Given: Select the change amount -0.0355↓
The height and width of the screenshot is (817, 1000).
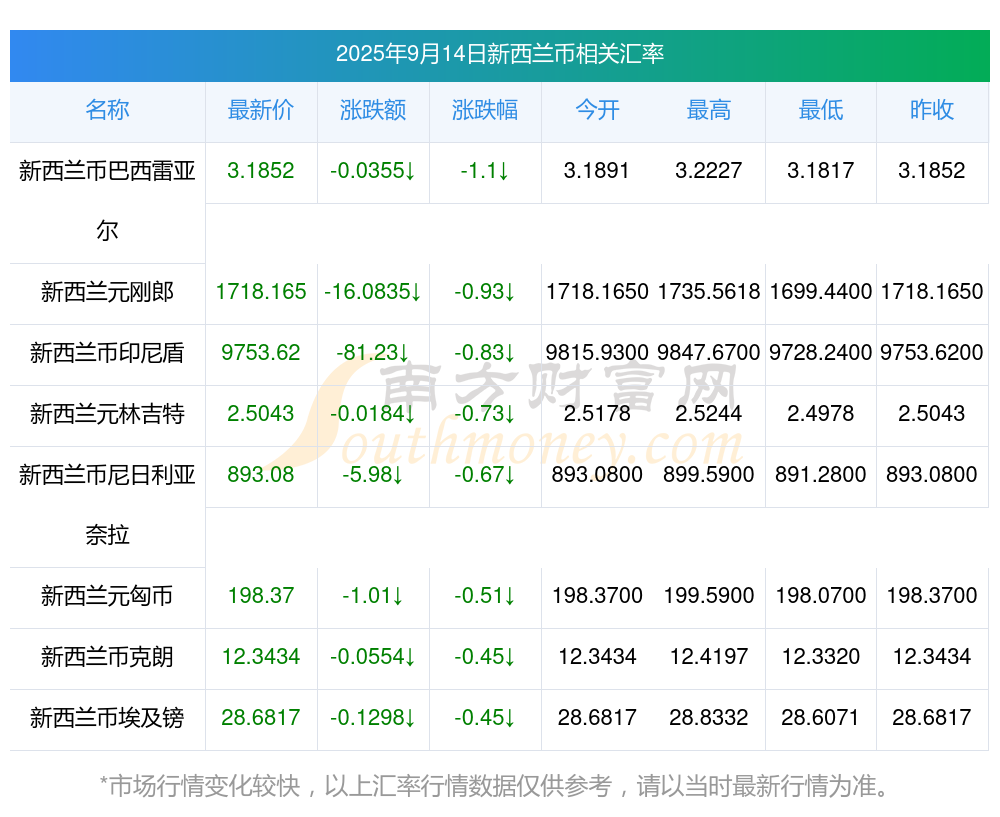Looking at the screenshot, I should 373,170.
